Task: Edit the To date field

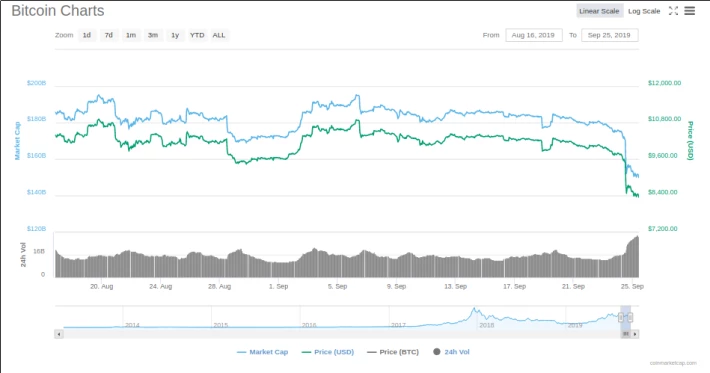Action: pos(609,35)
